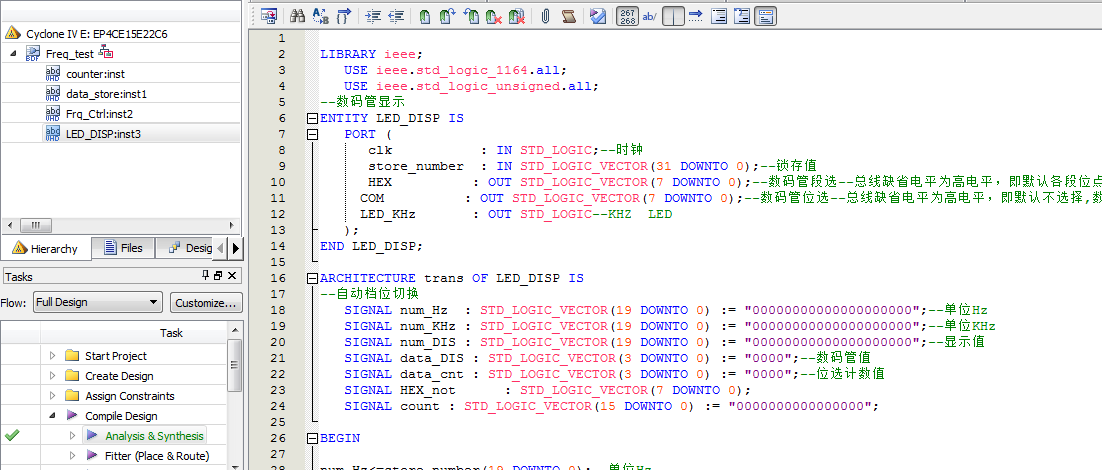
Task: Click the Find binoculars icon
Action: tap(297, 16)
